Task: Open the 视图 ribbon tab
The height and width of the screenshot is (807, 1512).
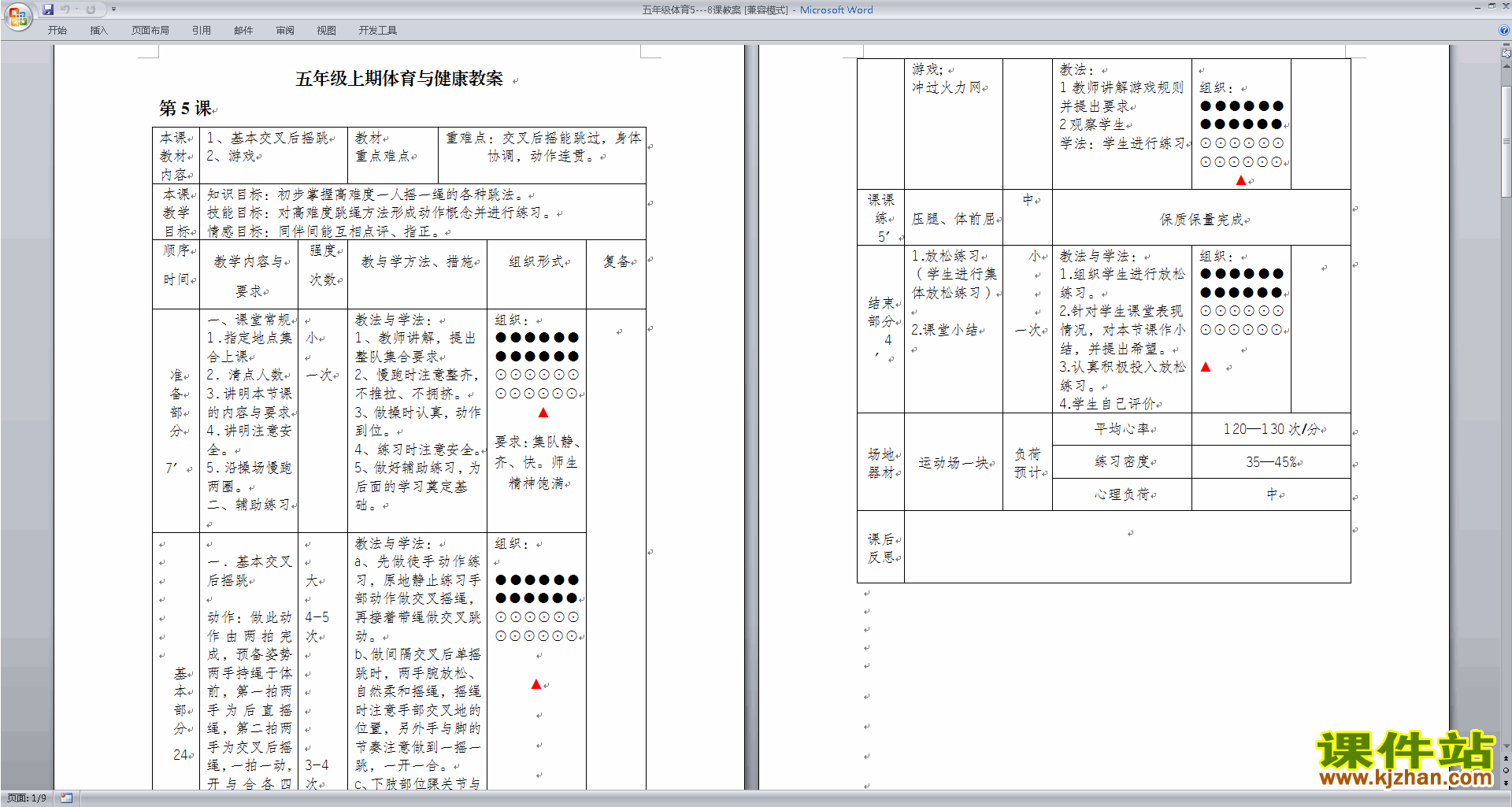Action: click(327, 31)
